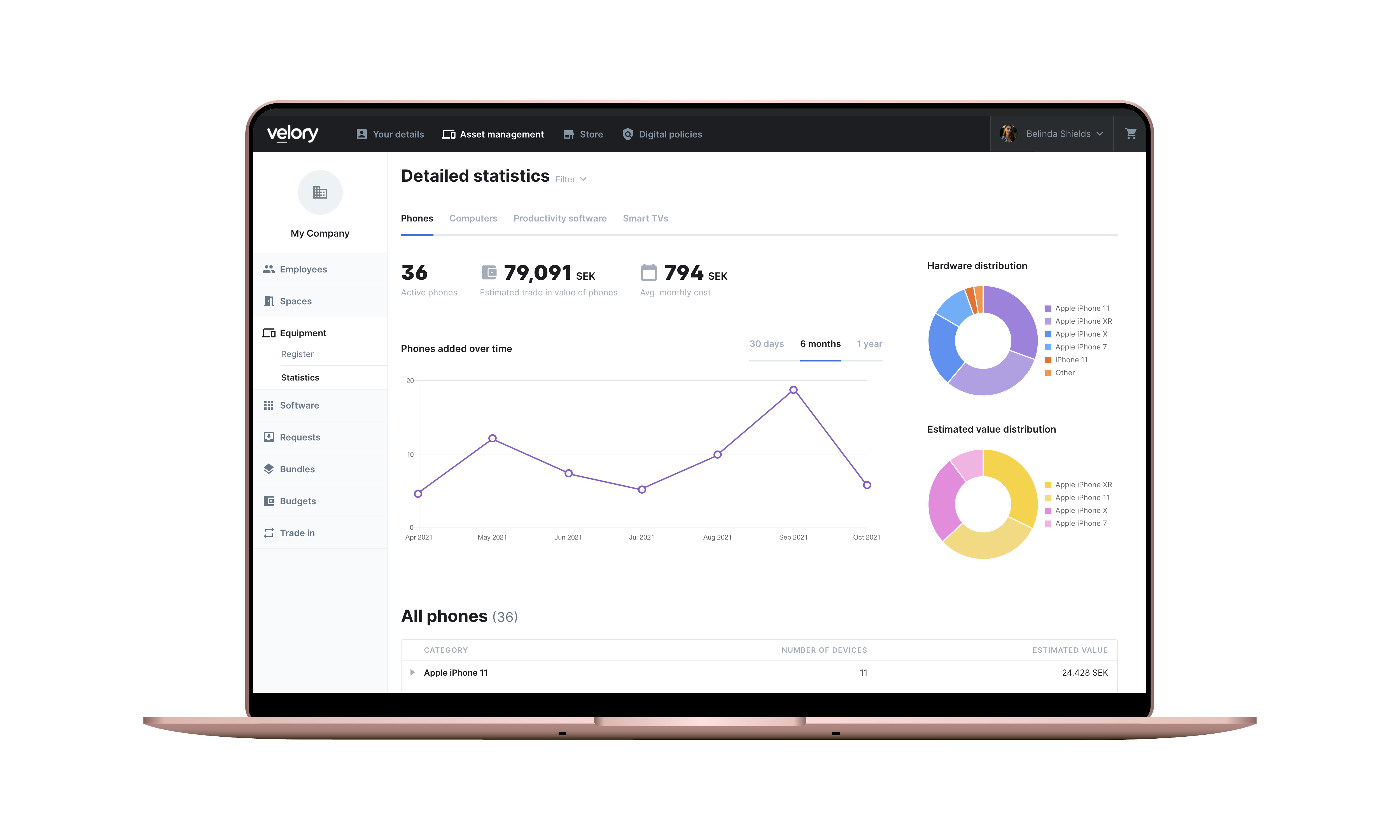This screenshot has height=840, width=1400.
Task: Open the Filter dropdown
Action: coord(570,179)
